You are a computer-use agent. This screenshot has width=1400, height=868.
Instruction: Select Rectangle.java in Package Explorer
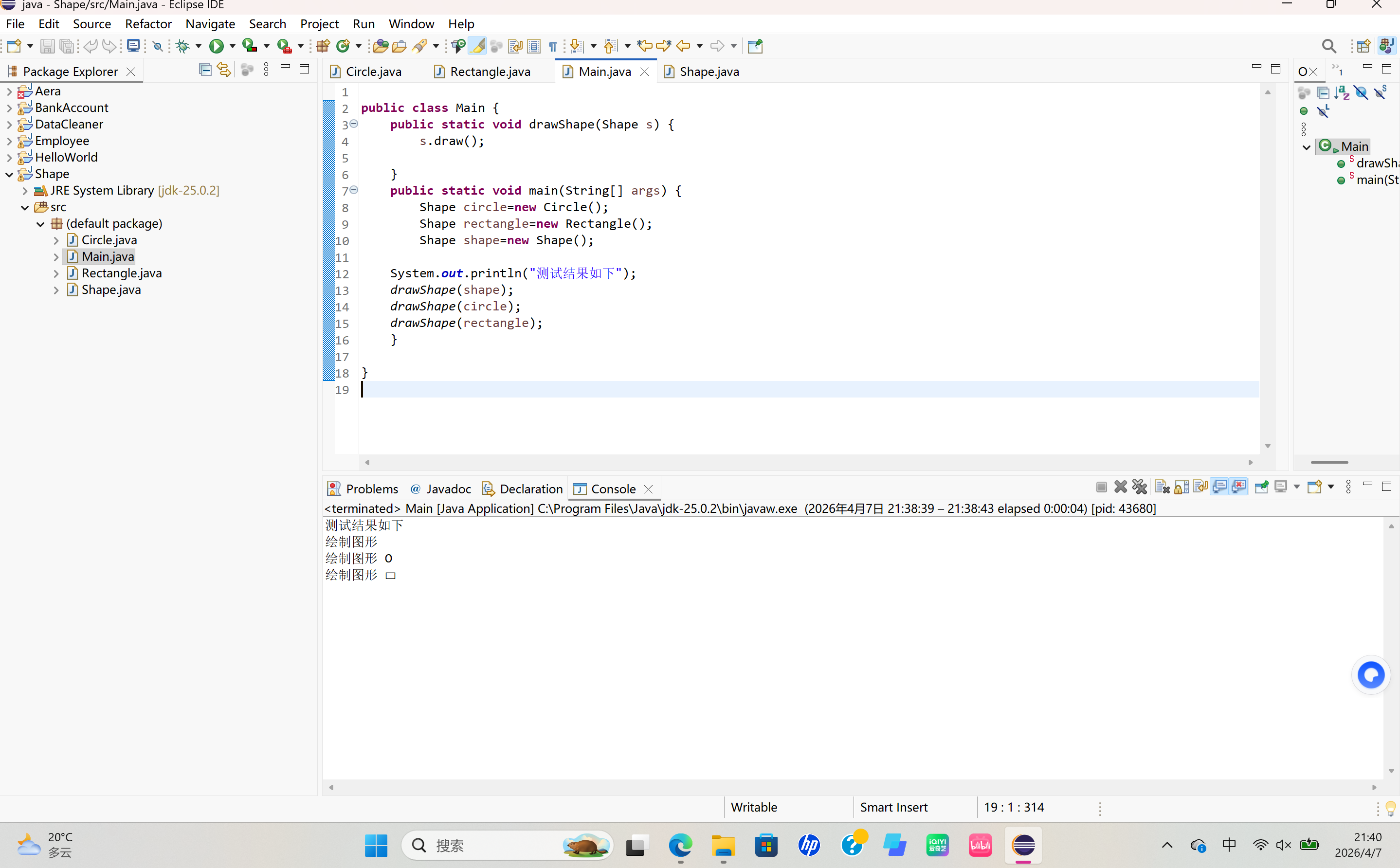click(121, 273)
